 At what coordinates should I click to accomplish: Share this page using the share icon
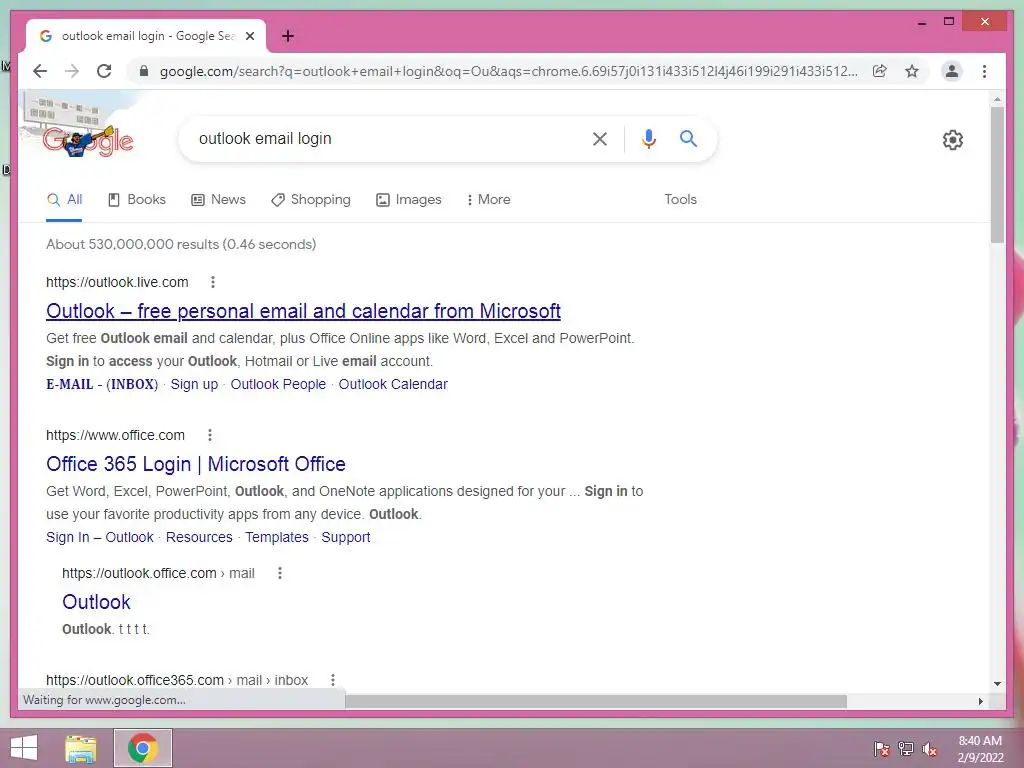[x=880, y=71]
